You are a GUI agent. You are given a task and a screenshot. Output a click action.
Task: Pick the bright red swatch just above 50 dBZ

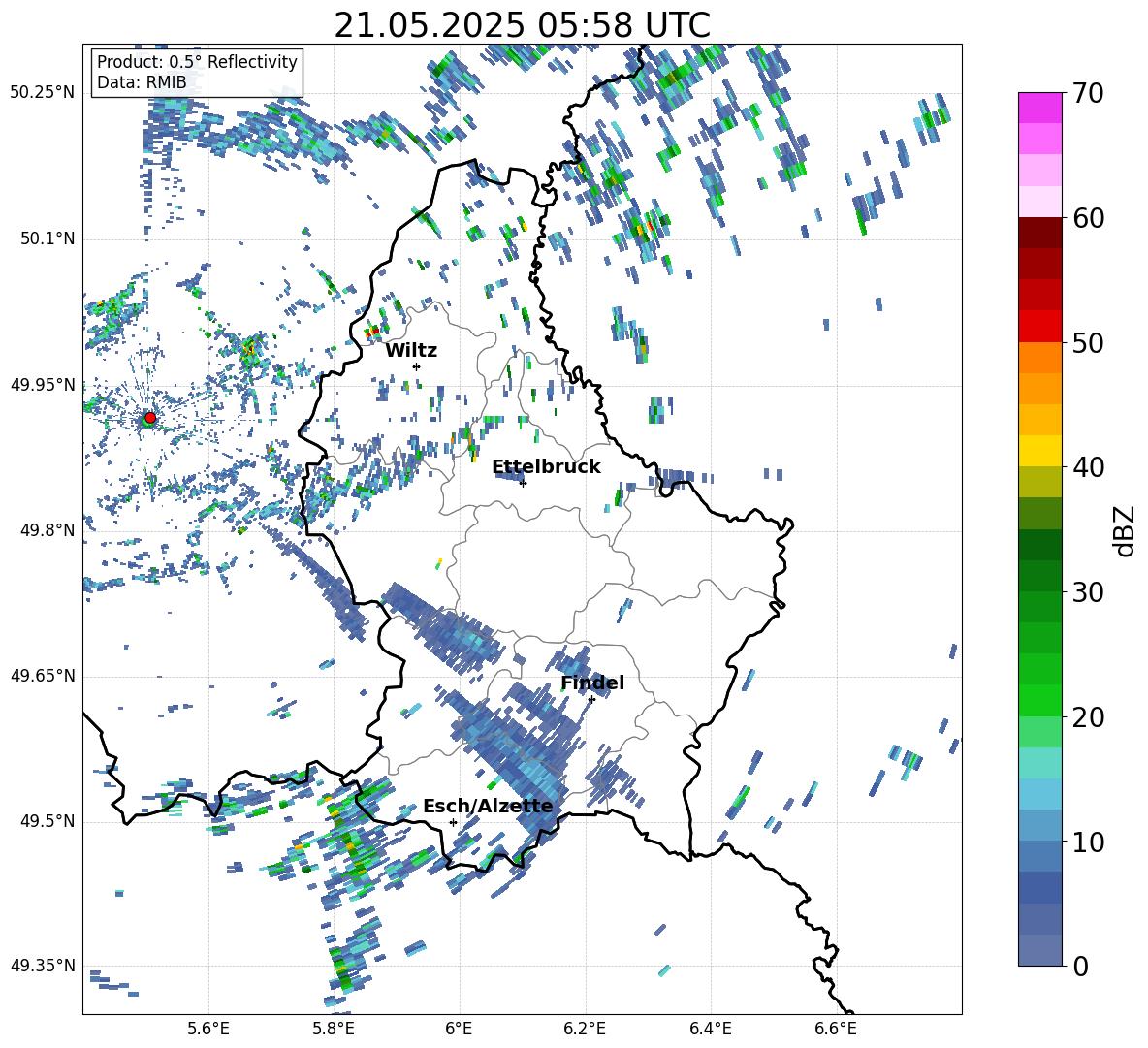(1039, 327)
